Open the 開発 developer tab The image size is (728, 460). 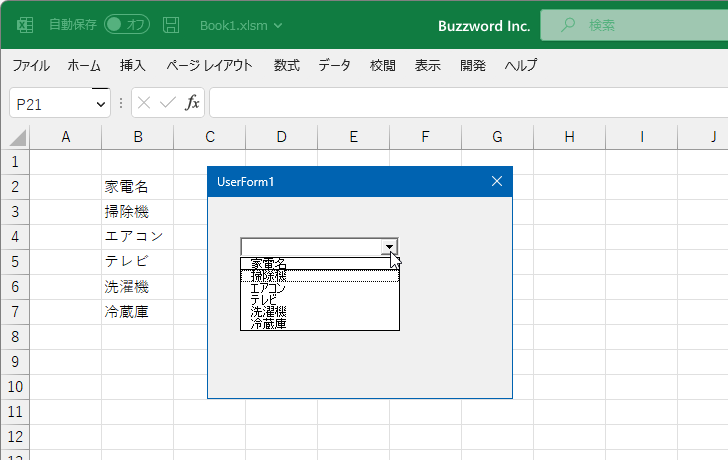click(473, 65)
